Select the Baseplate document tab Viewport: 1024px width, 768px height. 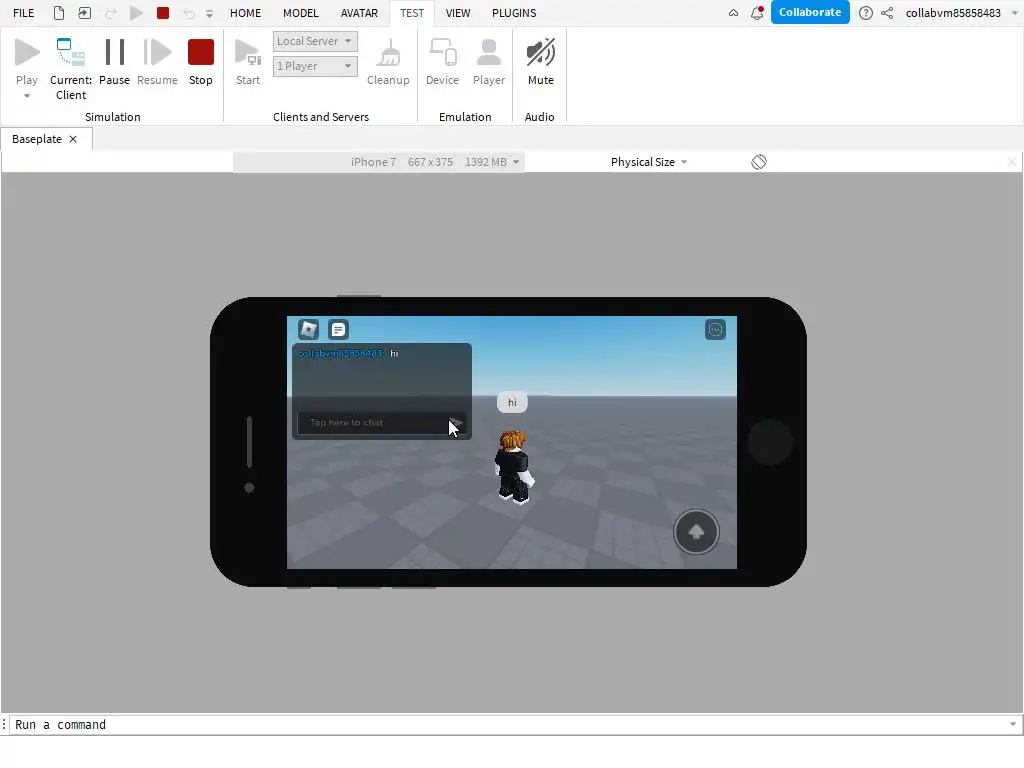tap(37, 139)
